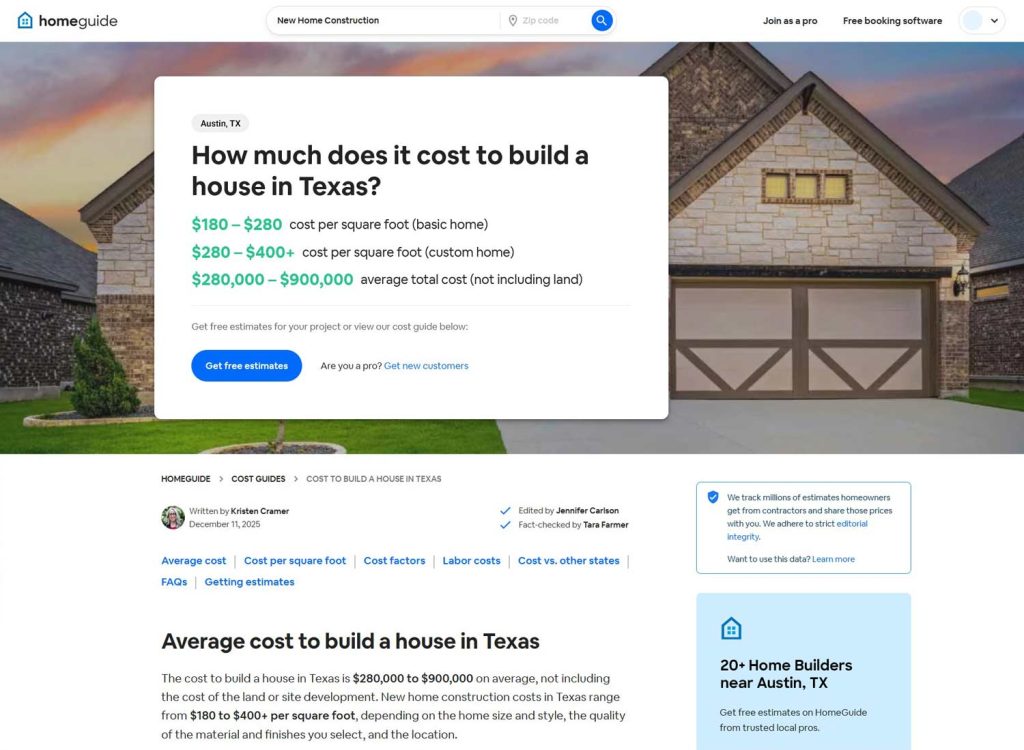1024x750 pixels.
Task: Open the Get new customers link
Action: [426, 365]
